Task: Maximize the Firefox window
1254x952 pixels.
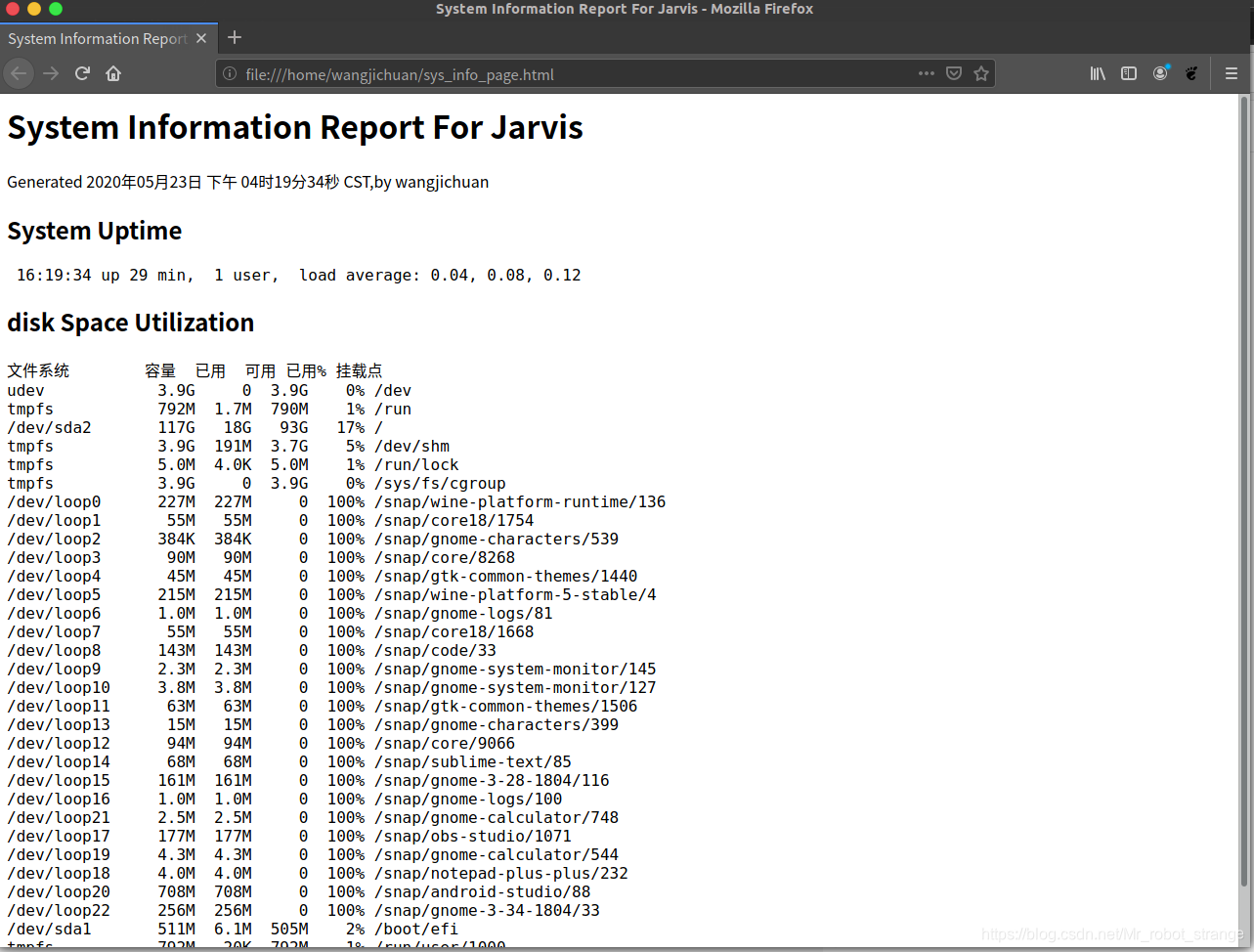Action: coord(56,9)
